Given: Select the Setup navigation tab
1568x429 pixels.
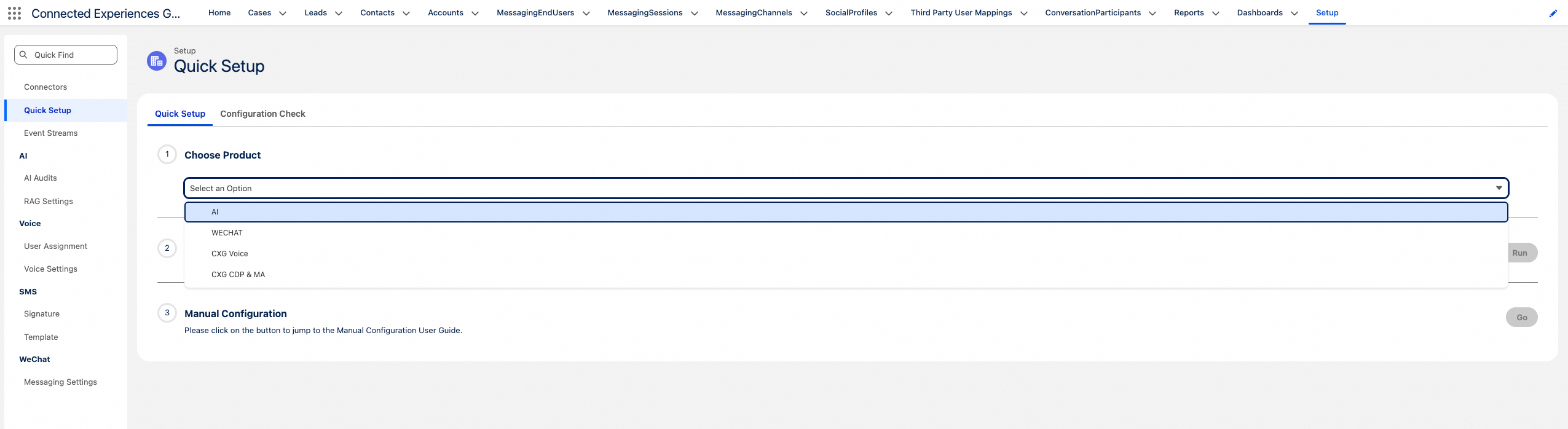Looking at the screenshot, I should [x=1327, y=12].
